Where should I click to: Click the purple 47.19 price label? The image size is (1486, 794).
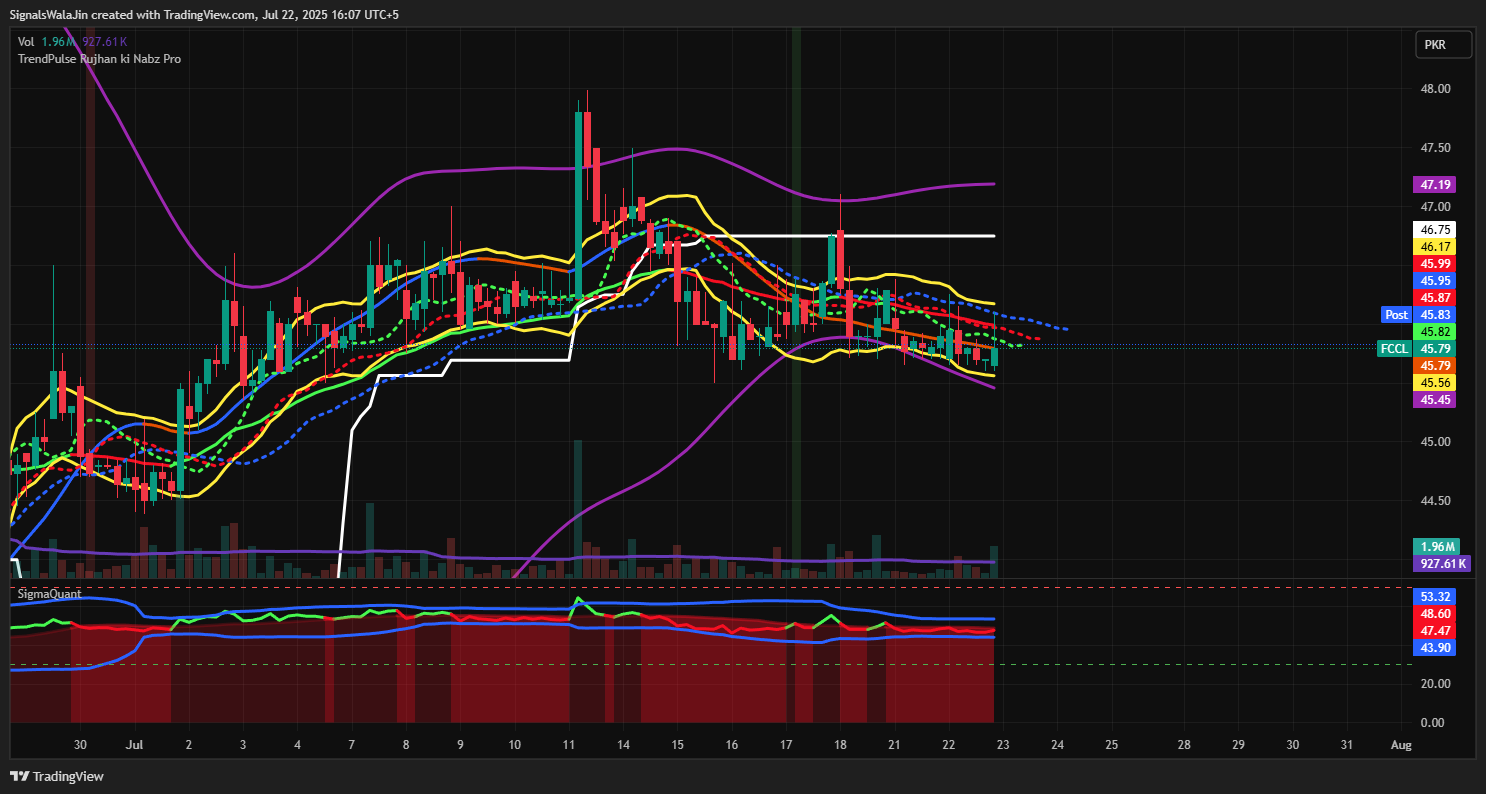[x=1435, y=184]
